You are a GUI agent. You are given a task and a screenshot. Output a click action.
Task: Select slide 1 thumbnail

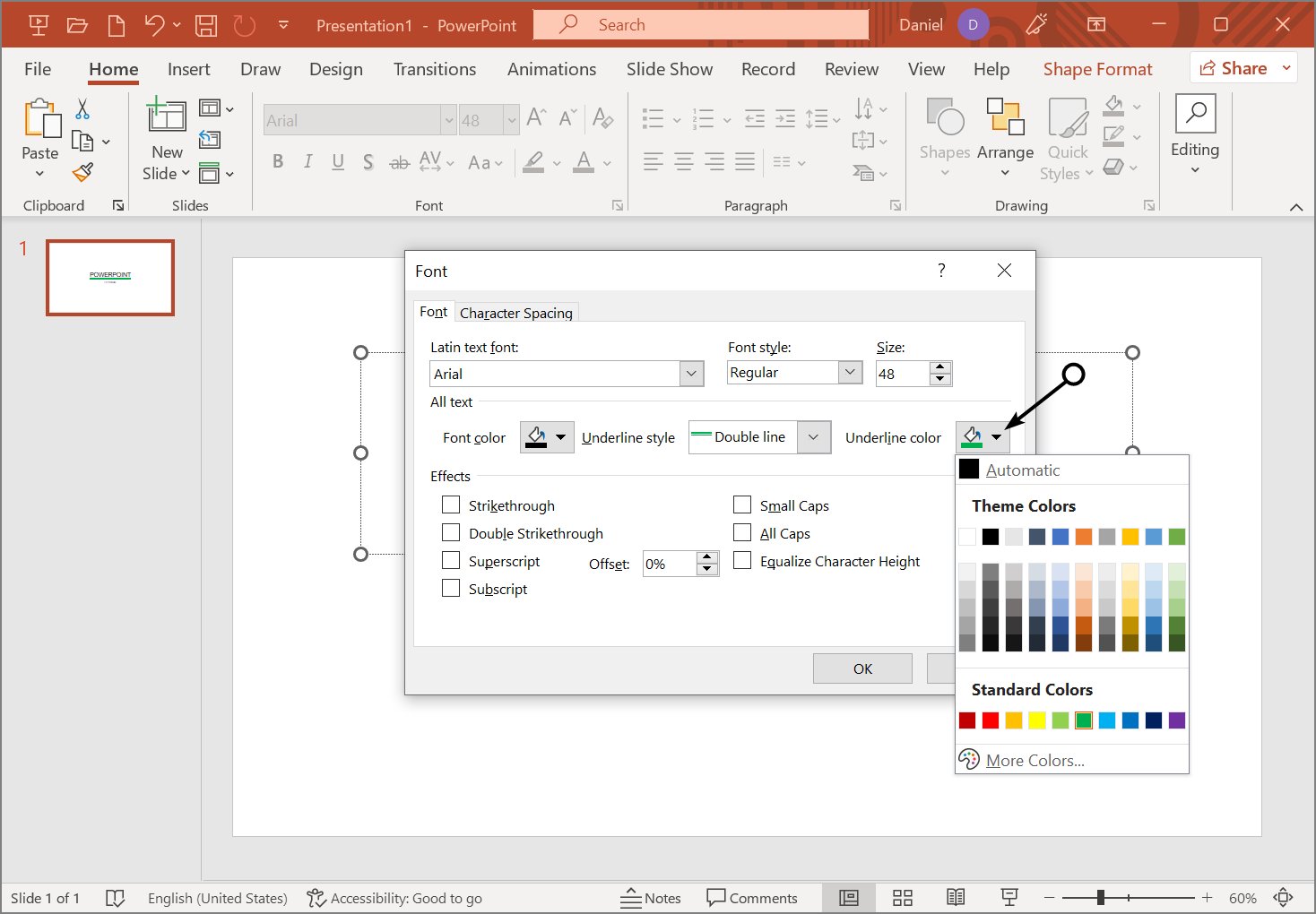point(110,278)
